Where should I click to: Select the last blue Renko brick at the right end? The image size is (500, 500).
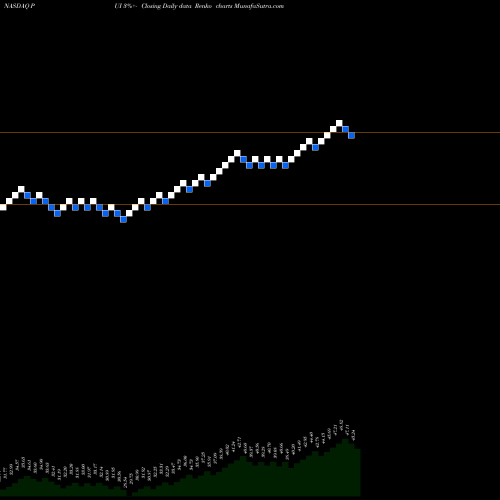[351, 135]
